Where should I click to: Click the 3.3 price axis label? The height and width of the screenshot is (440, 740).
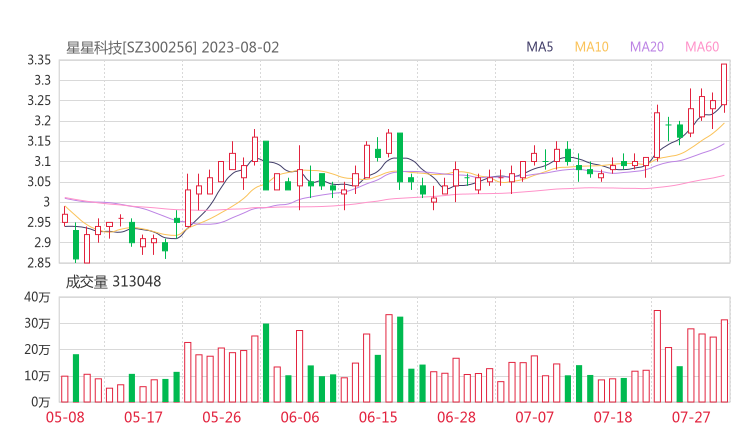42,80
